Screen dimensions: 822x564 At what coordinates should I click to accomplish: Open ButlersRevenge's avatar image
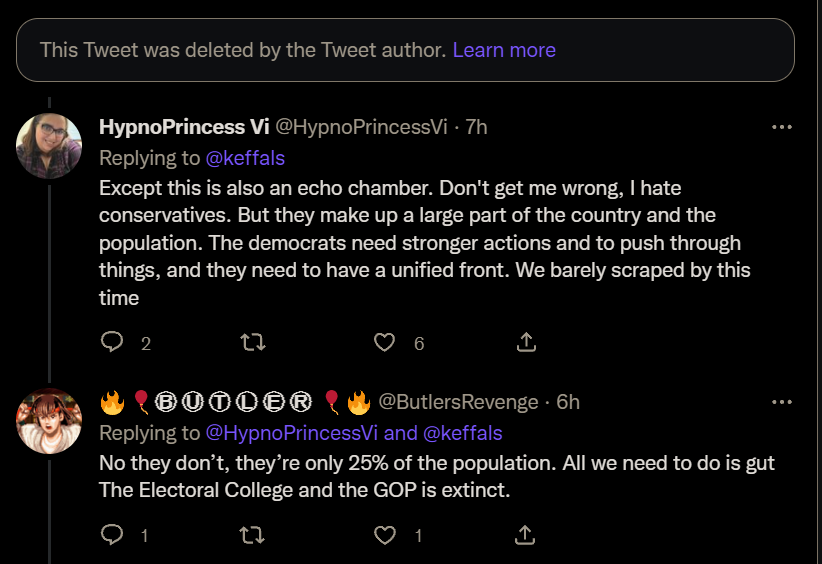[x=49, y=421]
